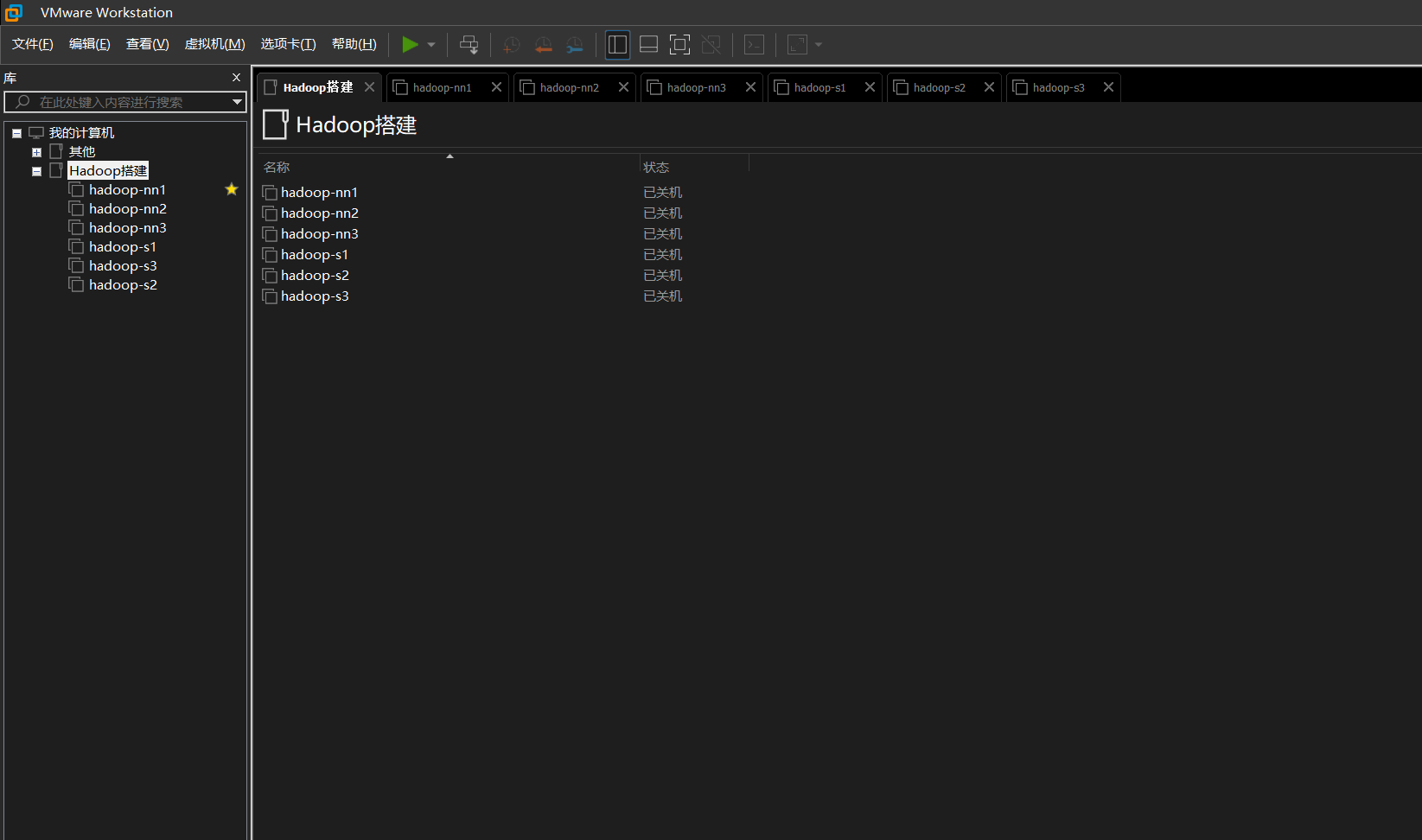This screenshot has width=1422, height=840.
Task: Click the console view icon
Action: 754,45
